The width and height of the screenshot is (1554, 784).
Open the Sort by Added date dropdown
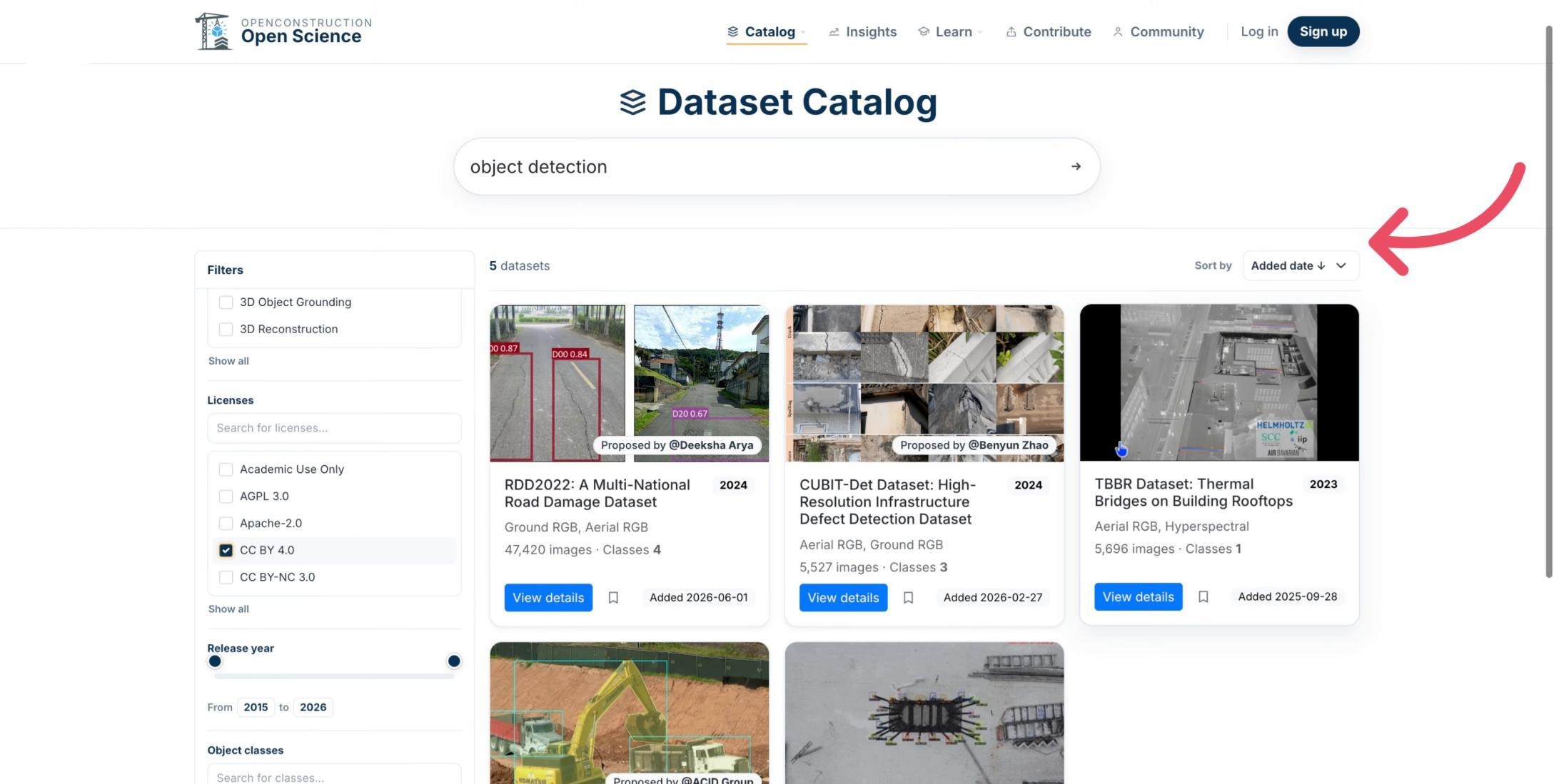pyautogui.click(x=1301, y=265)
